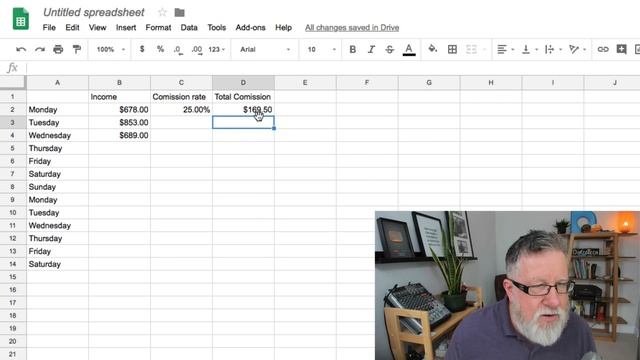640x360 pixels.
Task: Open the text color picker
Action: tap(409, 49)
